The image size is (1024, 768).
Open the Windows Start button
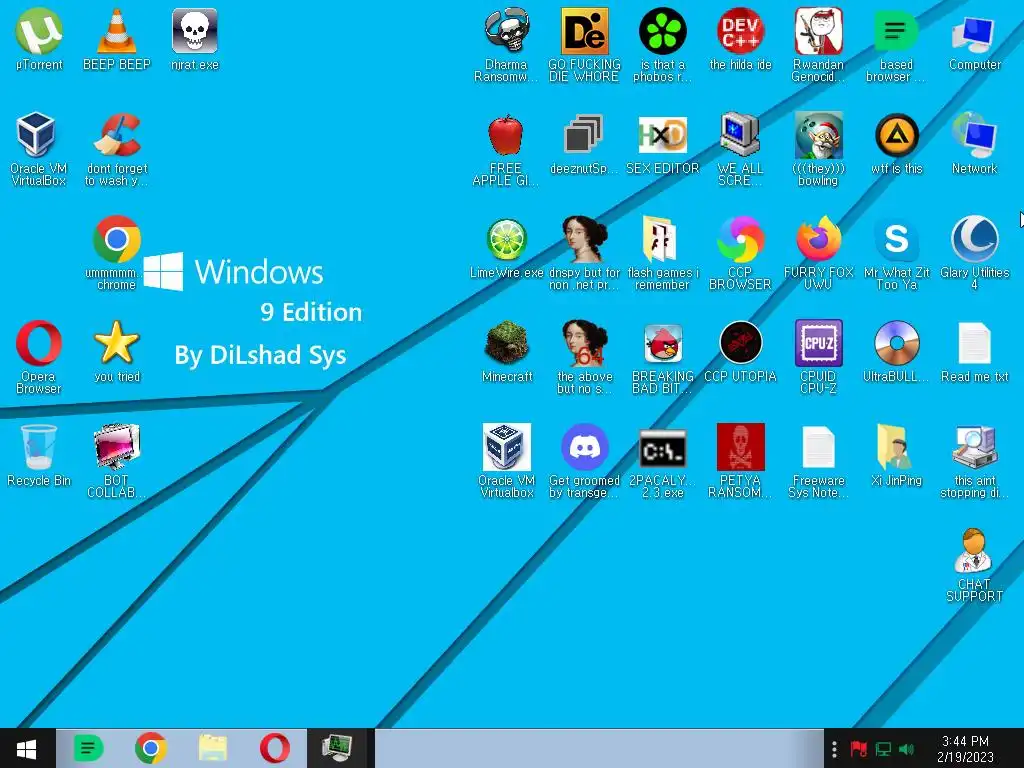27,748
